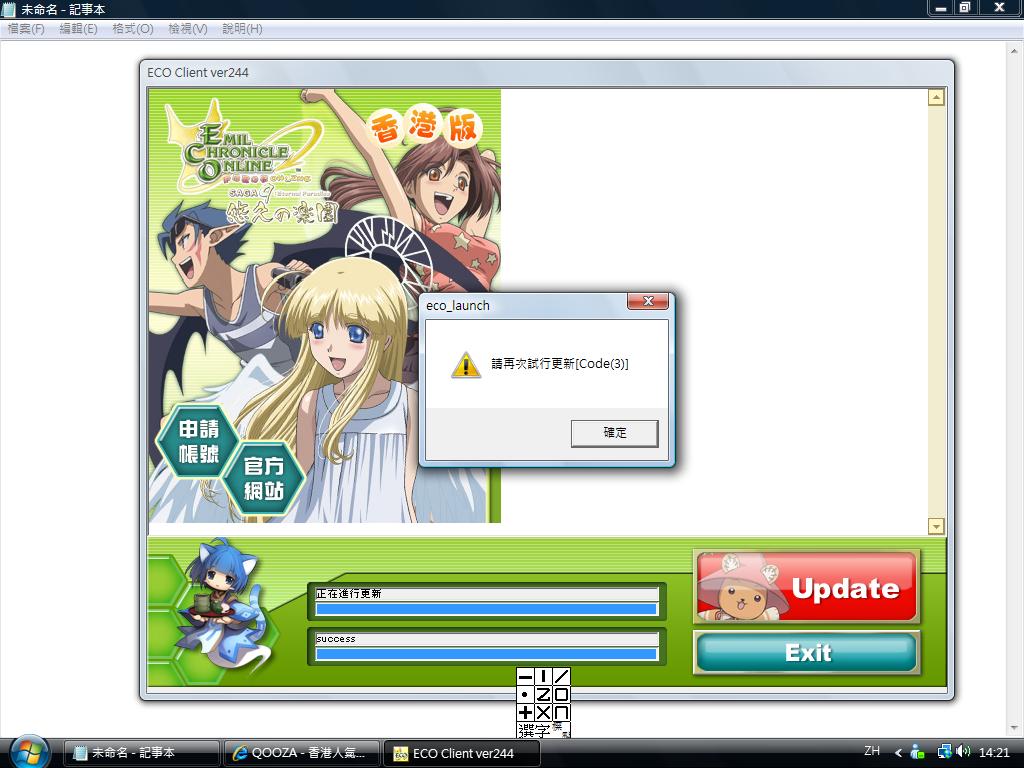Click the ECO Client news panel scroll-down arrow
Viewport: 1024px width, 768px height.
tap(936, 526)
